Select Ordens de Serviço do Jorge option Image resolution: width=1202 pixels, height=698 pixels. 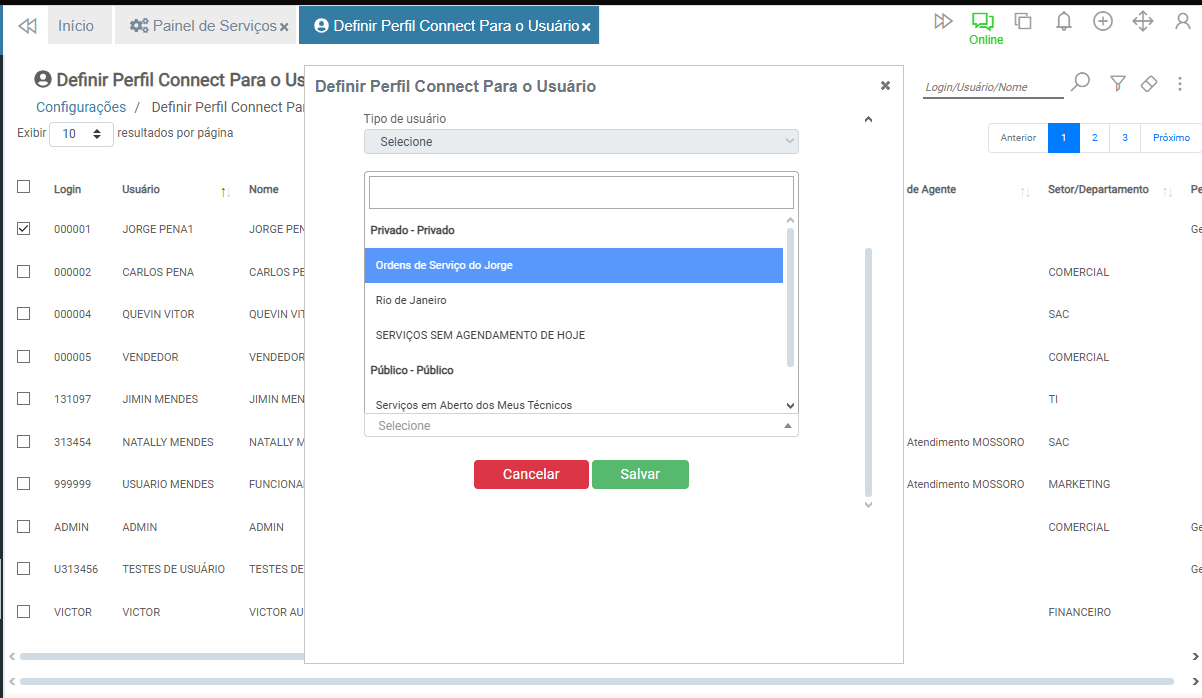coord(573,266)
